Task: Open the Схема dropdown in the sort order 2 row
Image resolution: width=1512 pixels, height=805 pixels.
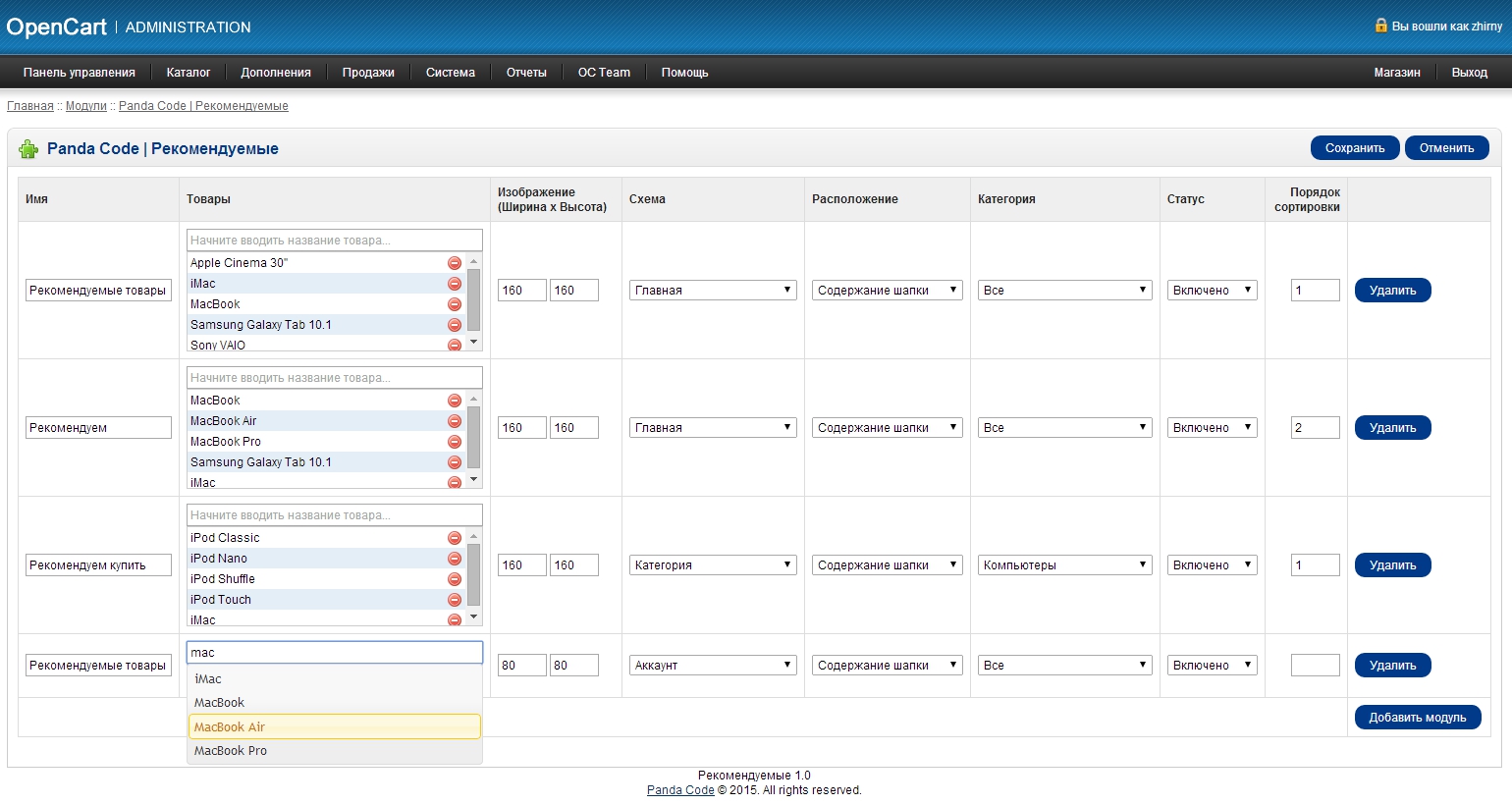Action: [713, 428]
